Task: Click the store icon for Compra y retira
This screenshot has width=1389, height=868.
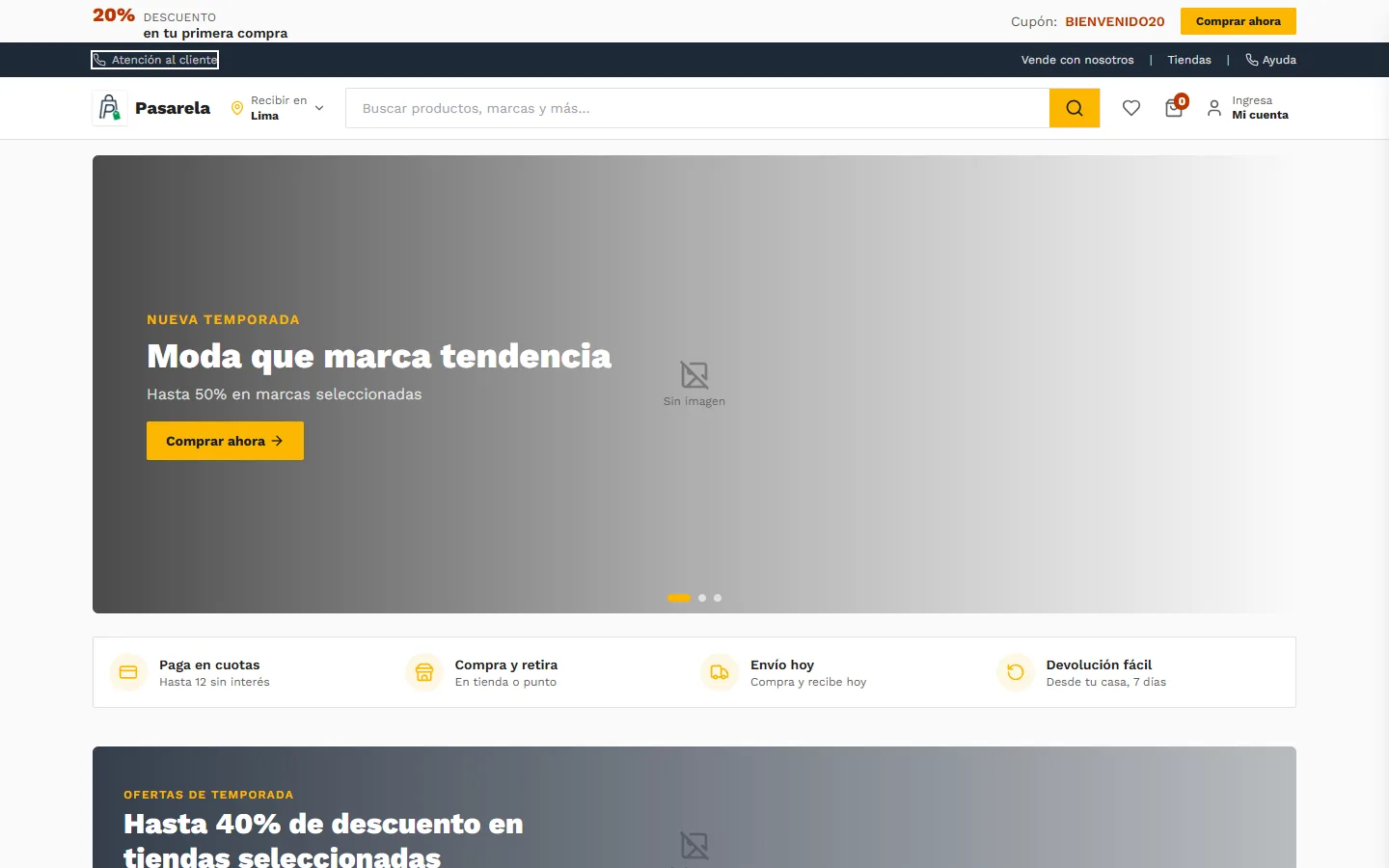Action: pos(424,672)
